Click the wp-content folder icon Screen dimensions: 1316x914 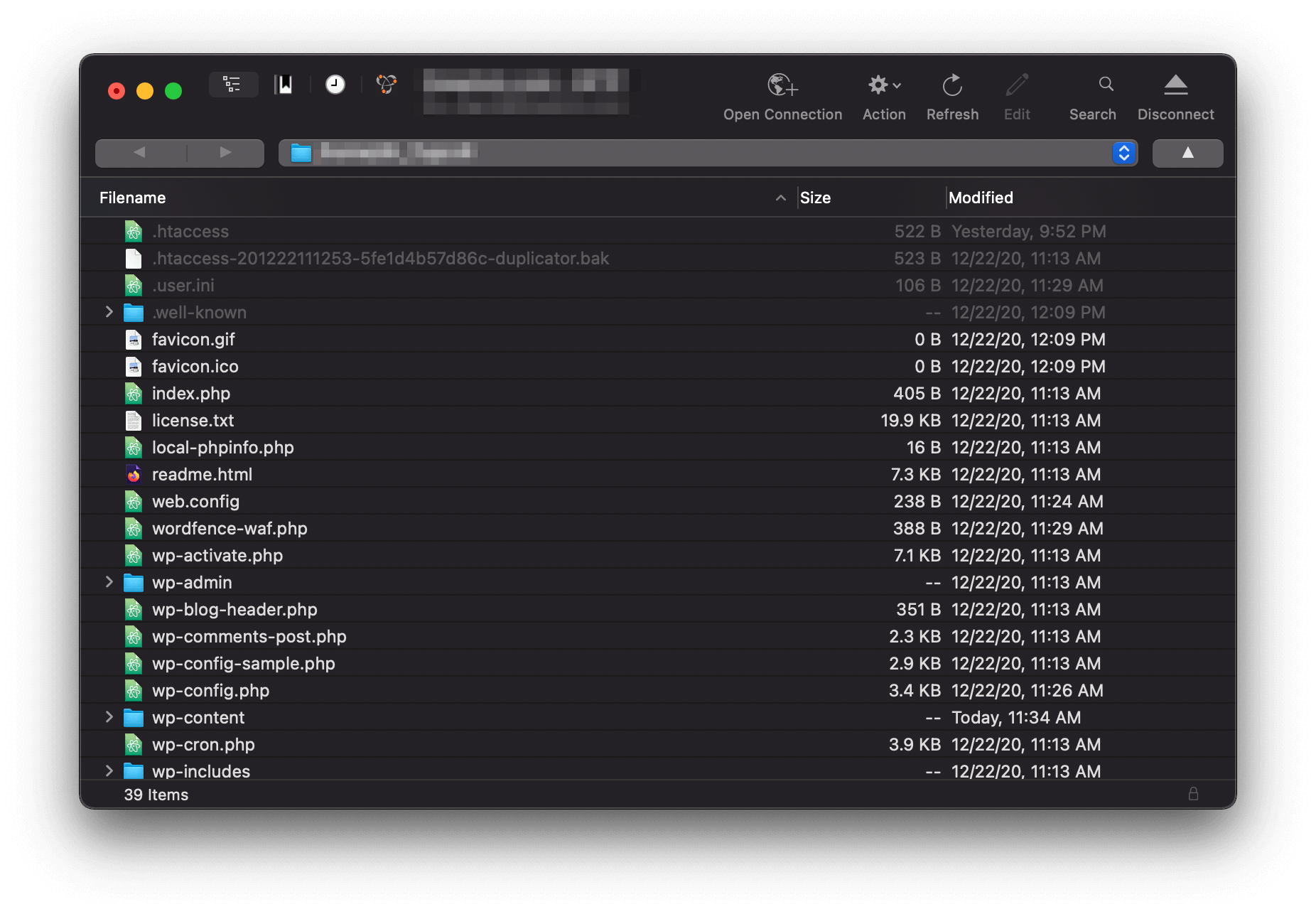click(134, 717)
